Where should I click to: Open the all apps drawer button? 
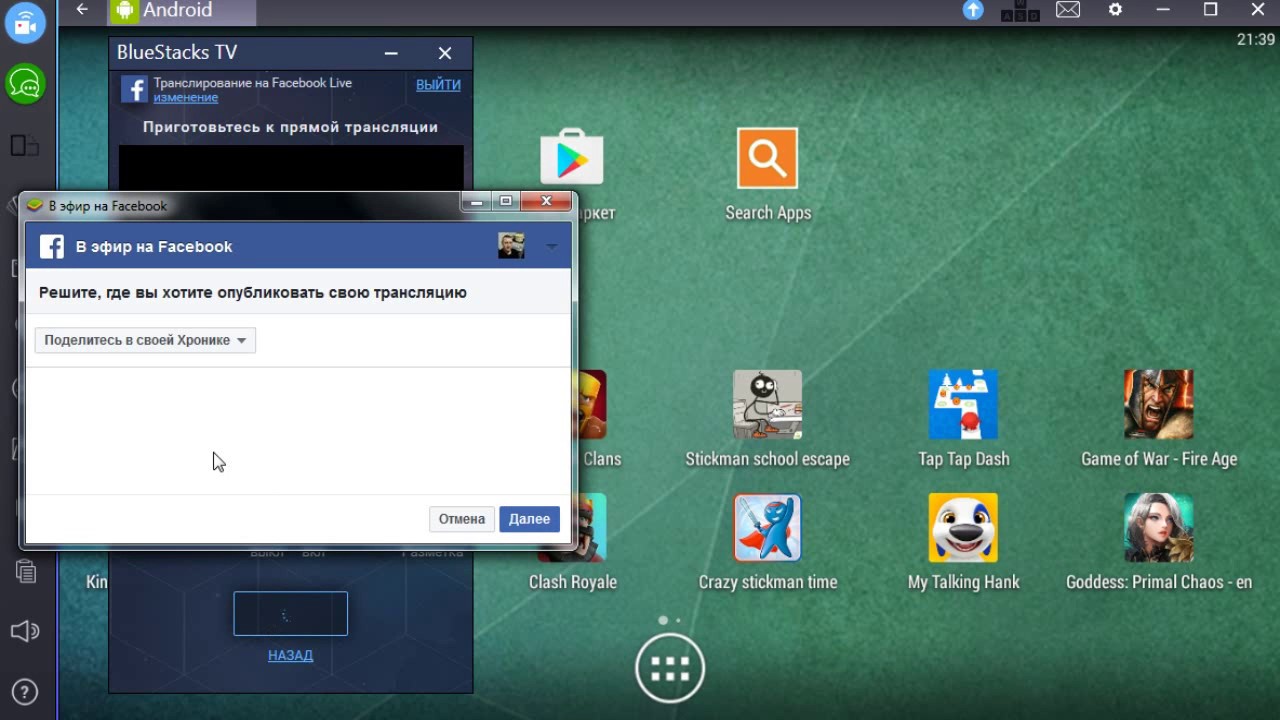670,669
